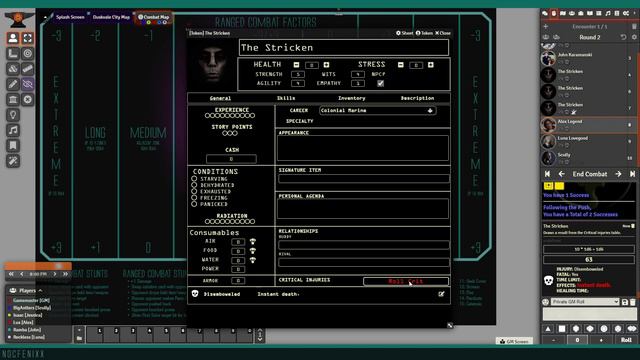The height and width of the screenshot is (360, 640).
Task: Edit the Disemboweled critical injury
Action: [x=441, y=294]
